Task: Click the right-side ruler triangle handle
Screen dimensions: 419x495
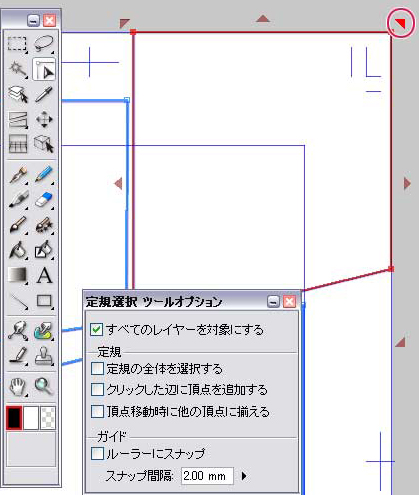Action: (x=407, y=183)
